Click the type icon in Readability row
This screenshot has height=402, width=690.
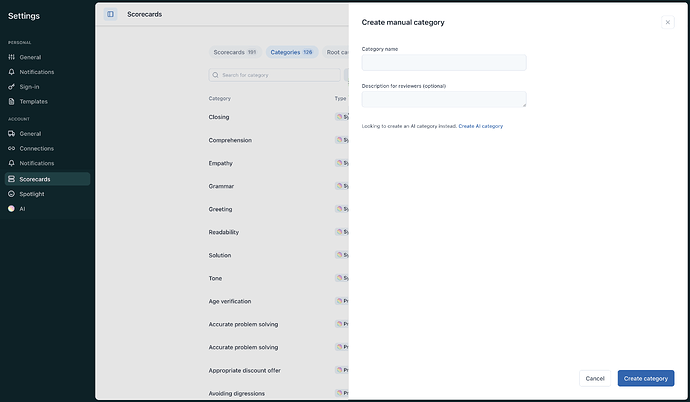click(x=339, y=232)
